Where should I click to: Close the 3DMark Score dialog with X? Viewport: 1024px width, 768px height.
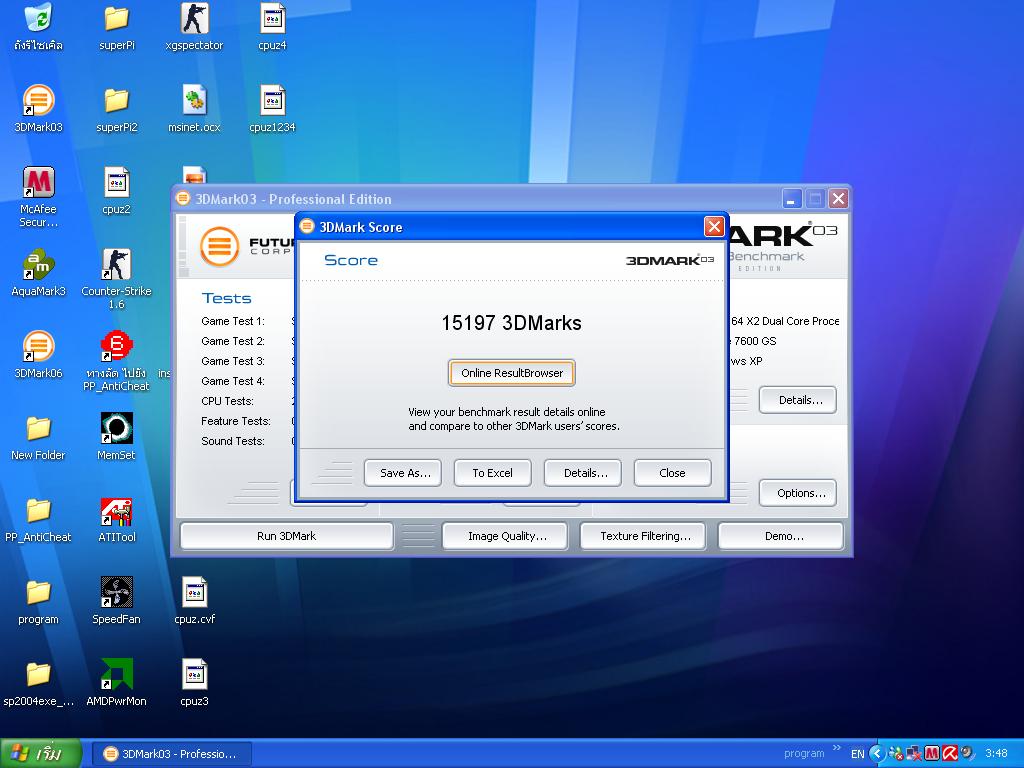click(714, 227)
